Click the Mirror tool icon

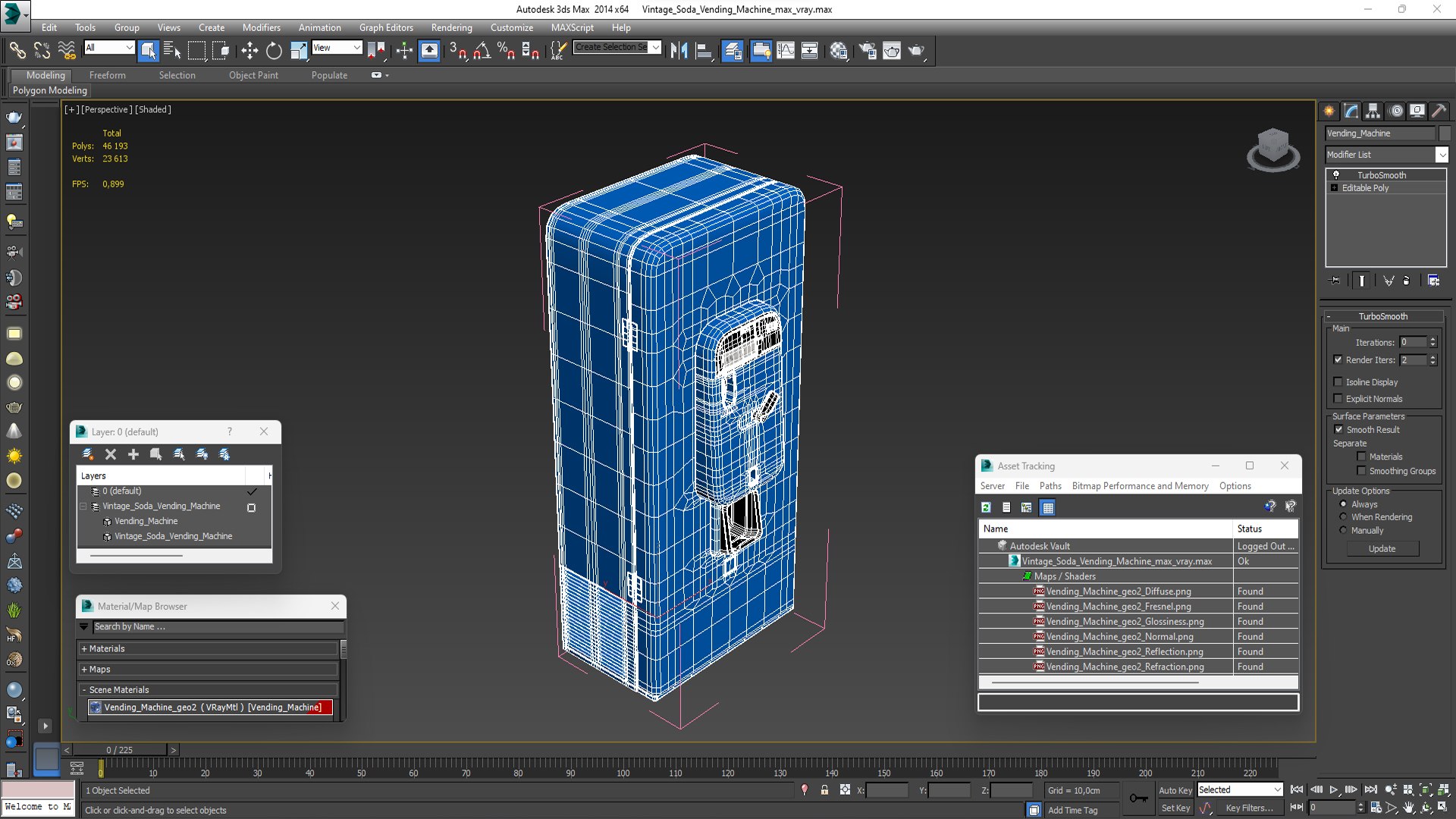tap(679, 51)
